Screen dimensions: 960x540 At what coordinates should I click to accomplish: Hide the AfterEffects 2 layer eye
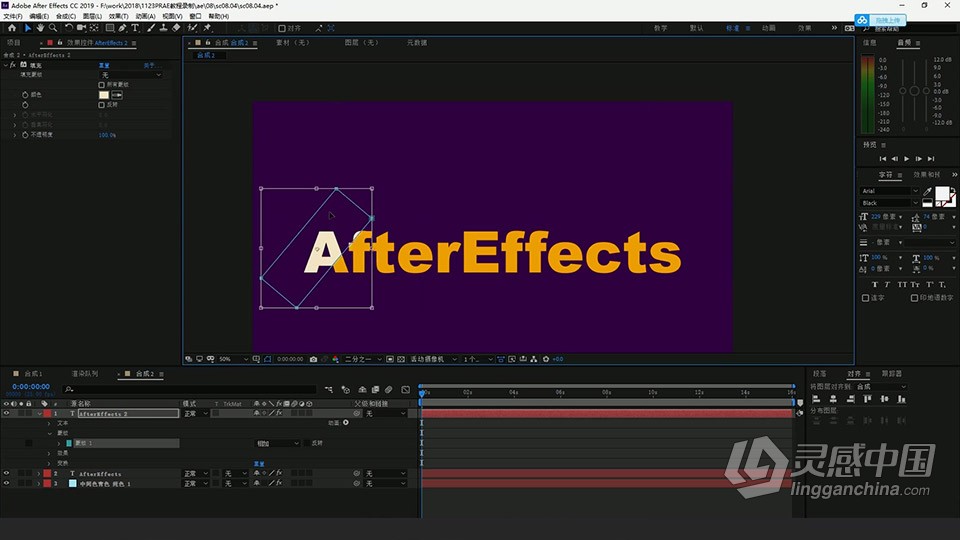6,413
